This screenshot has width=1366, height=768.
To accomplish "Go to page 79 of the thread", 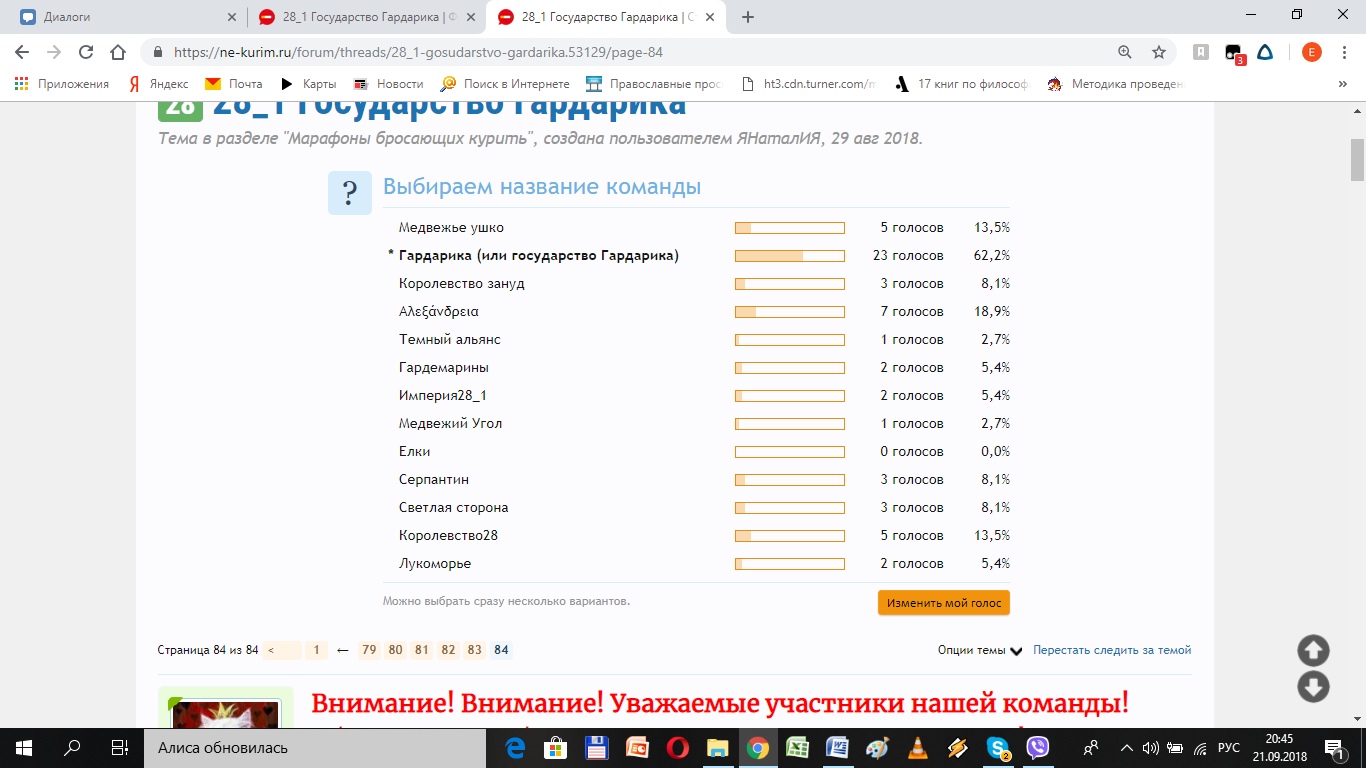I will (x=369, y=650).
